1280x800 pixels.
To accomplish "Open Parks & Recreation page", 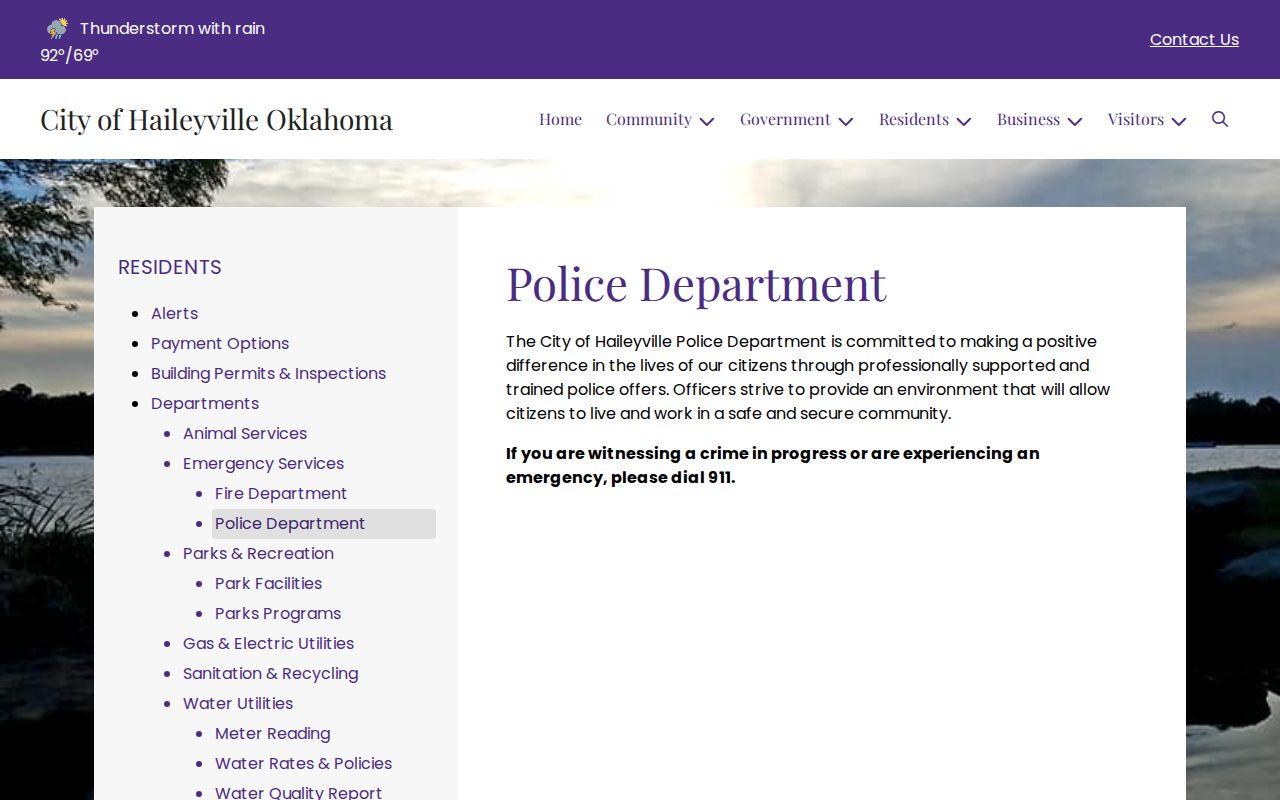I will [x=258, y=553].
